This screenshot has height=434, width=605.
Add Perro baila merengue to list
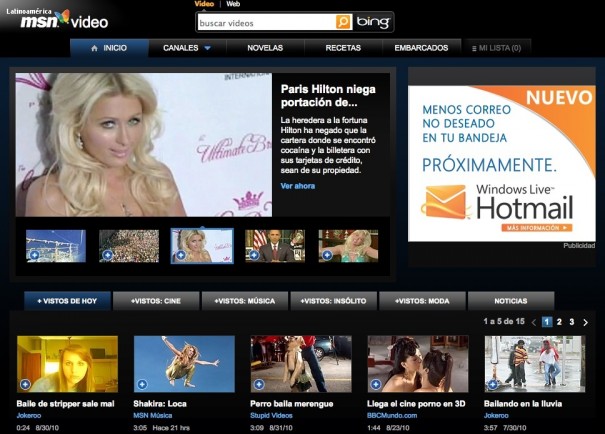259,384
